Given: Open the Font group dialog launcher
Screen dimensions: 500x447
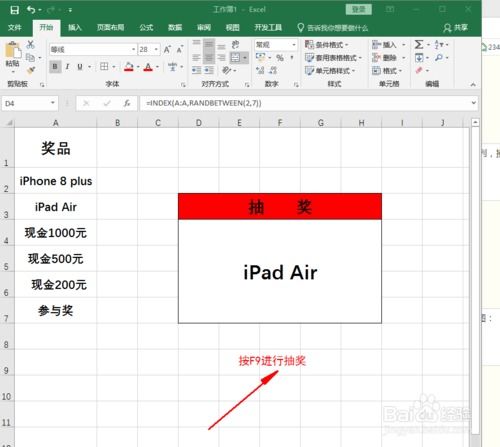Looking at the screenshot, I should (183, 85).
